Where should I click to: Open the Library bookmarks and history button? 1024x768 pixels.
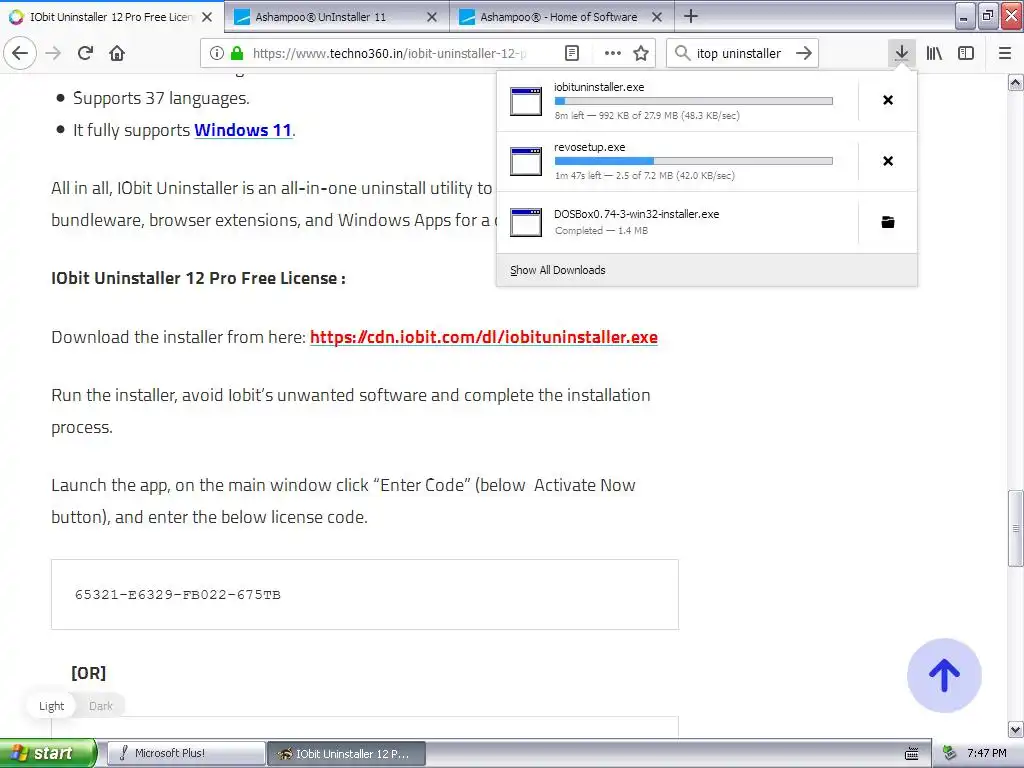coord(934,54)
